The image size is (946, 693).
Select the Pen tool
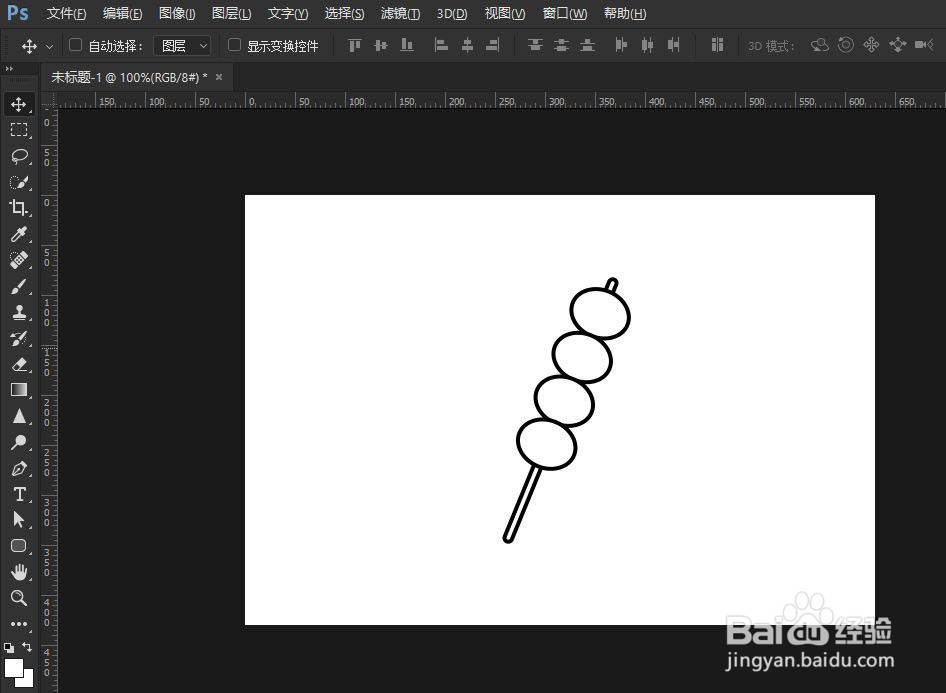pos(19,469)
